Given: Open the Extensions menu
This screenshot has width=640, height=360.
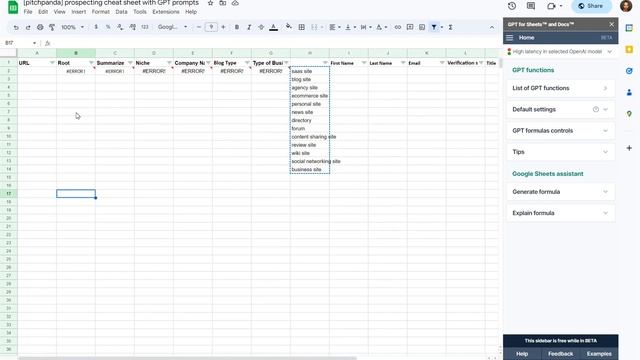Looking at the screenshot, I should coord(166,12).
